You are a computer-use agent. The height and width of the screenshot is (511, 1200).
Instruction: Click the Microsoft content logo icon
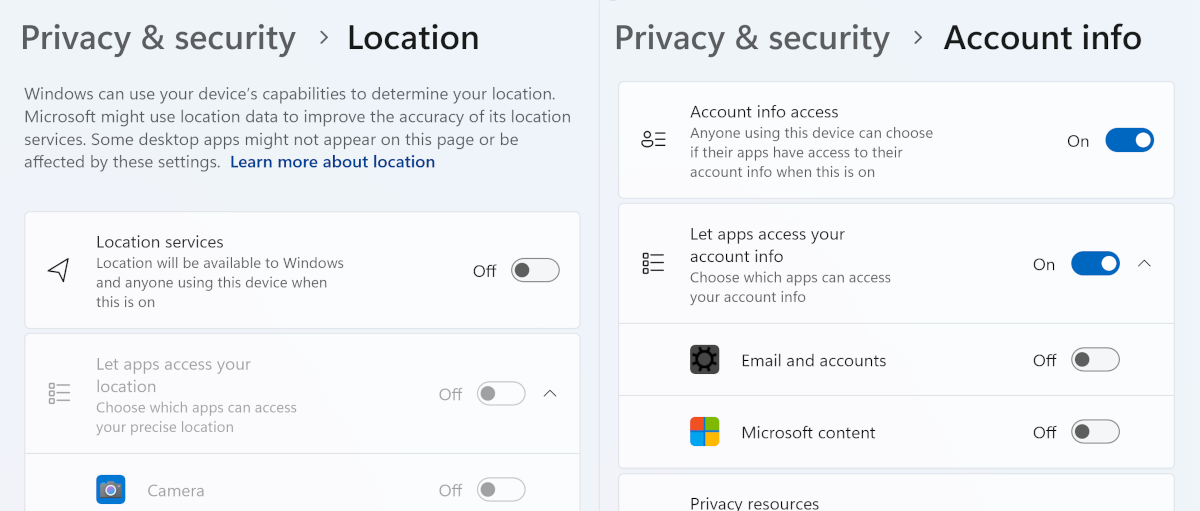pyautogui.click(x=705, y=432)
